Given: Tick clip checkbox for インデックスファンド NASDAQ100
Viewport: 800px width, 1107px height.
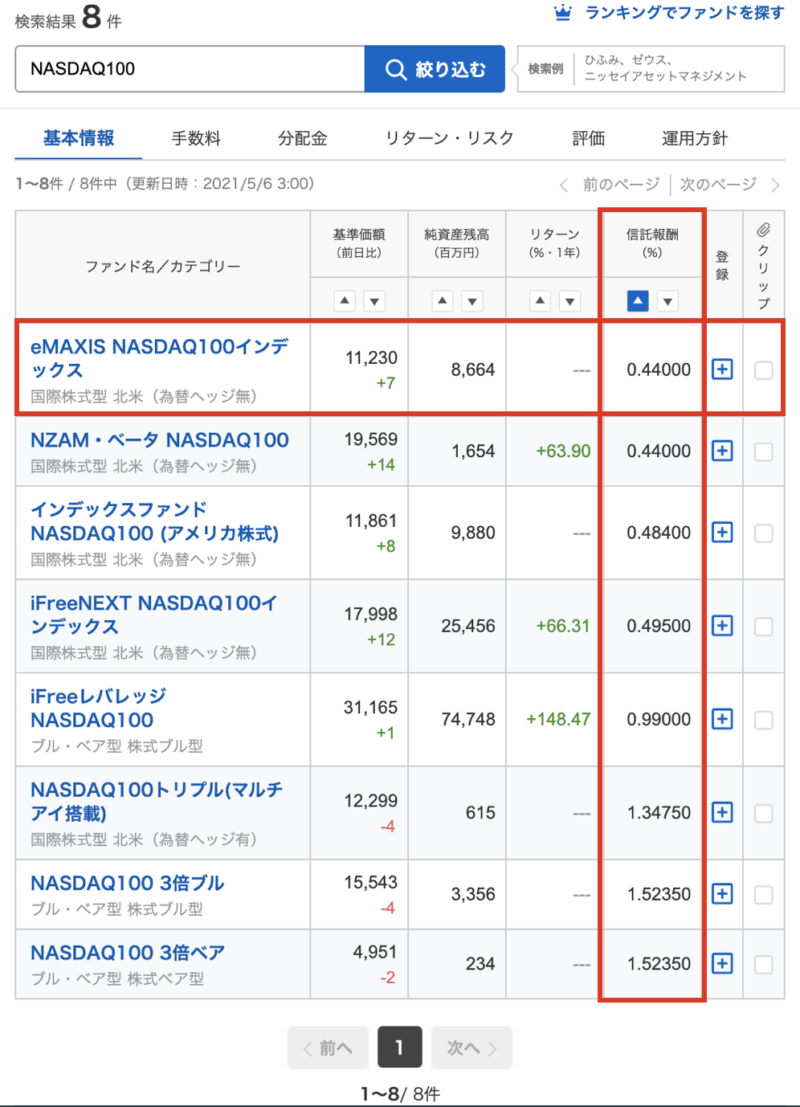Looking at the screenshot, I should pos(763,533).
